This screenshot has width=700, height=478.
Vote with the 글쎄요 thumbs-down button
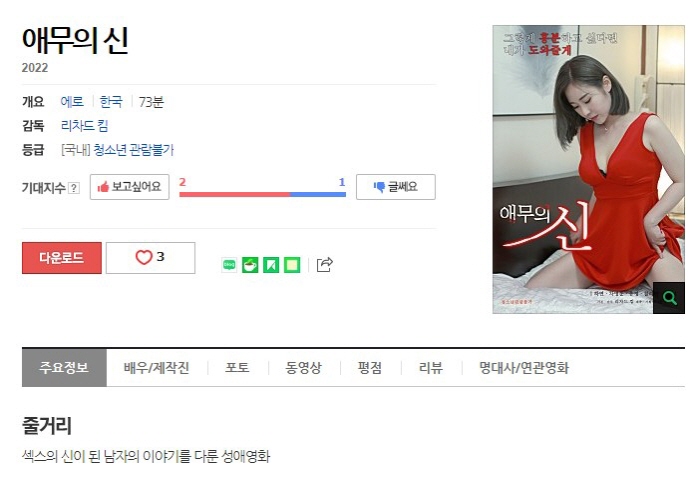coord(396,187)
